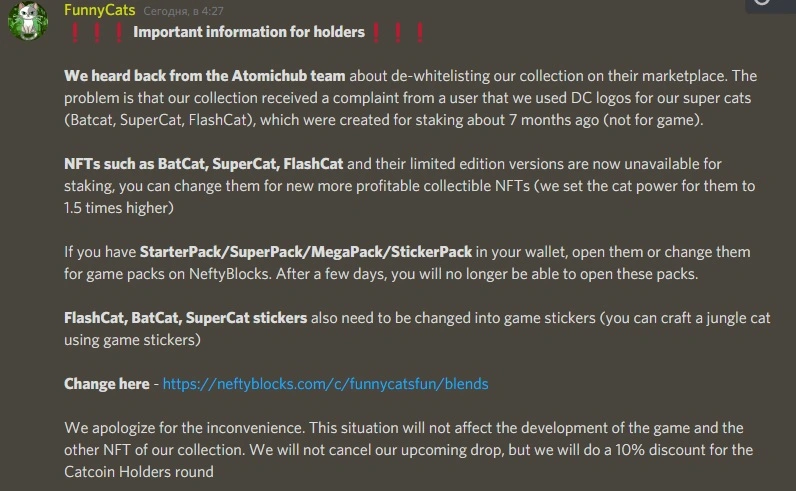Click the bold 'StarterPack/SuperPack/MegaPack/StickerPack' text
This screenshot has width=796, height=491.
pyautogui.click(x=306, y=252)
